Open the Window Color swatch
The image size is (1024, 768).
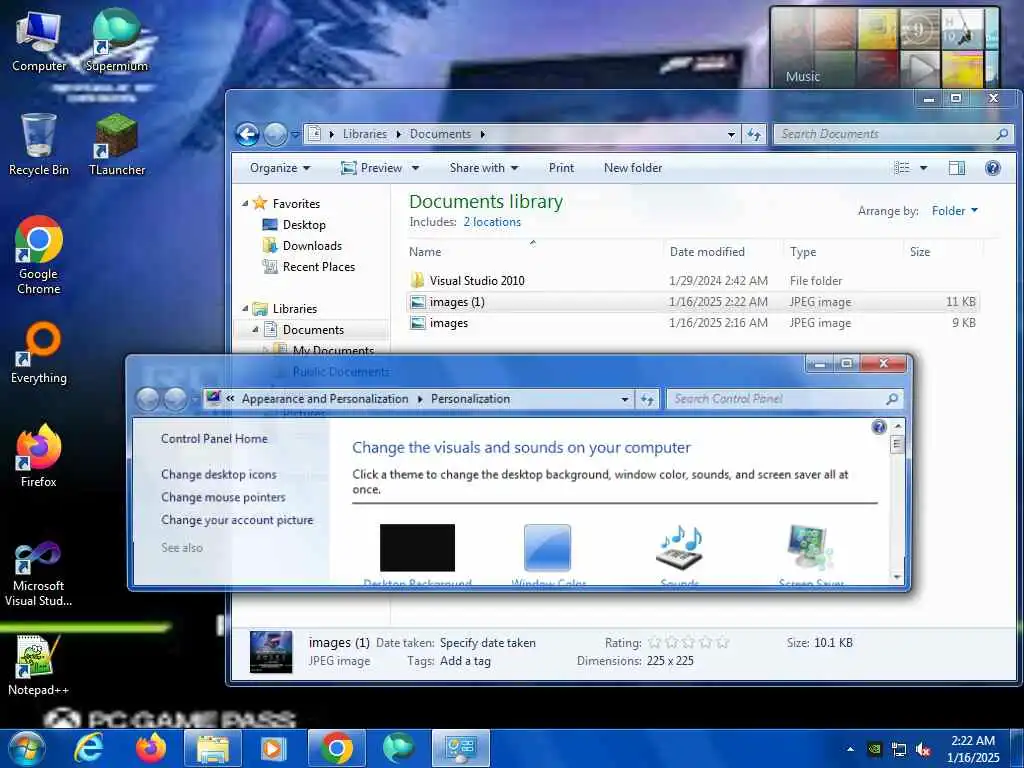[x=547, y=548]
